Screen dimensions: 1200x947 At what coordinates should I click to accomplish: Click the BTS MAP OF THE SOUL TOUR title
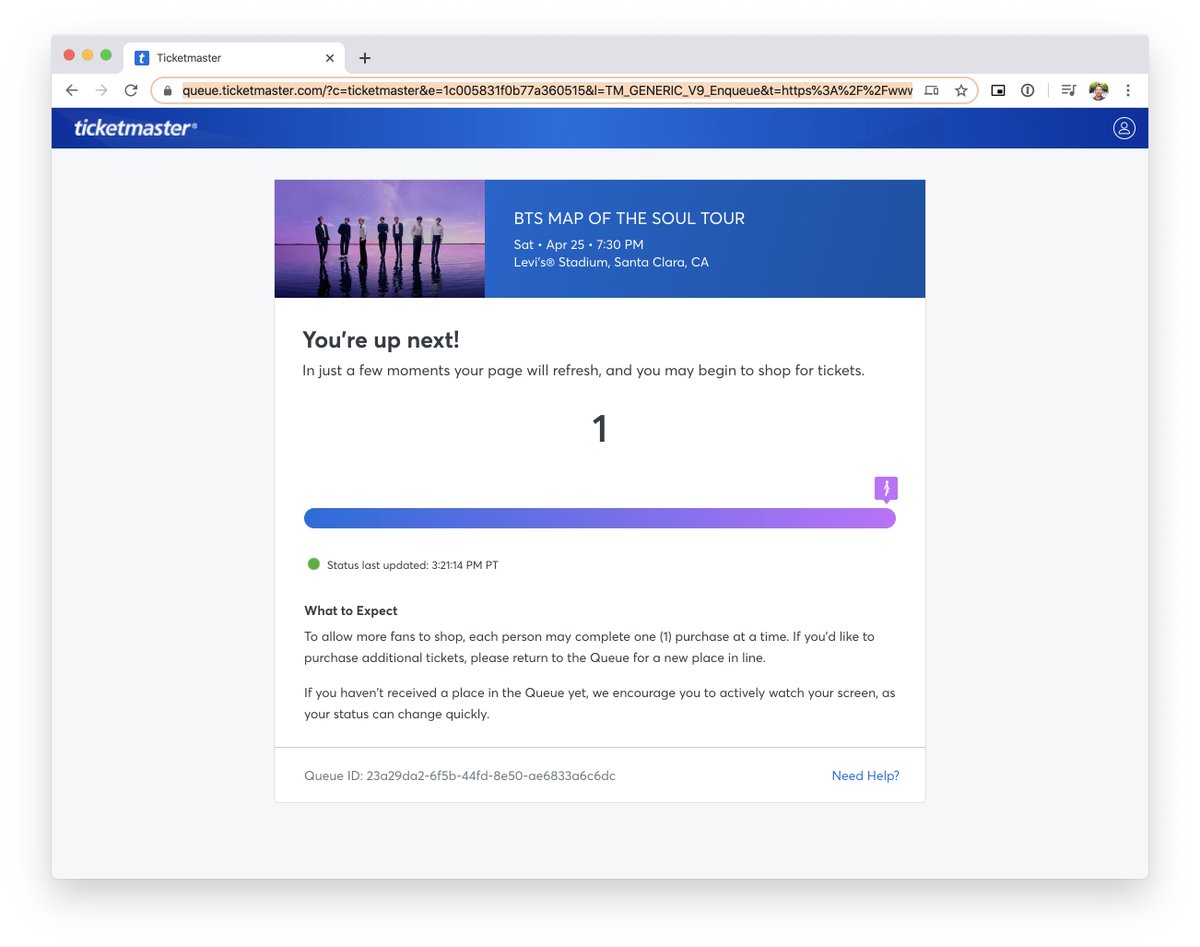pos(629,218)
